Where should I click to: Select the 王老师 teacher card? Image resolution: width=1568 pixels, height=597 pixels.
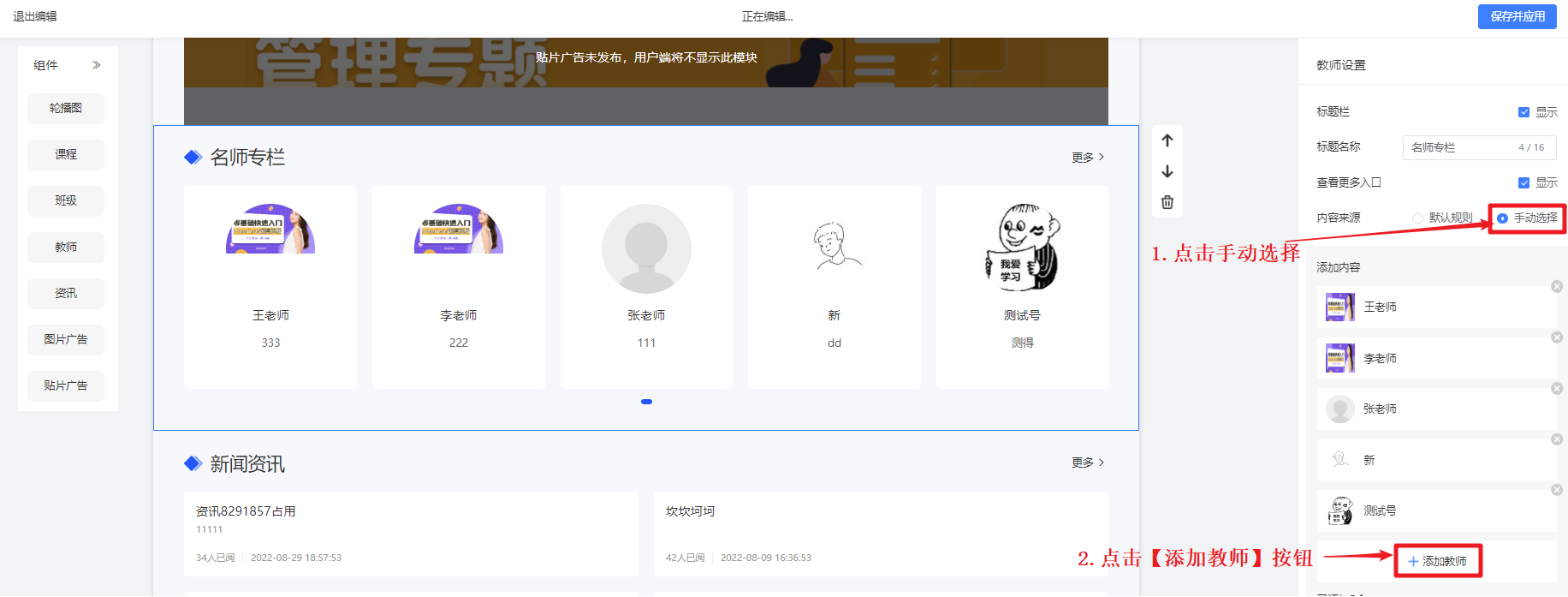pyautogui.click(x=270, y=288)
